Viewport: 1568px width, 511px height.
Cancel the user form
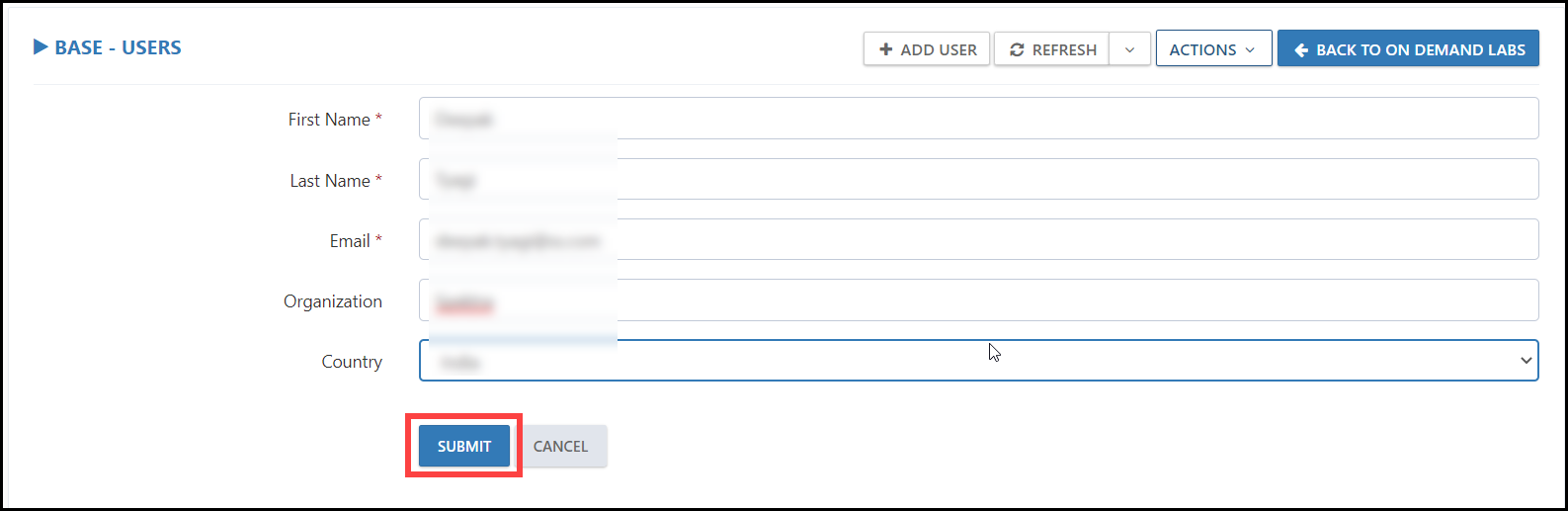point(560,446)
